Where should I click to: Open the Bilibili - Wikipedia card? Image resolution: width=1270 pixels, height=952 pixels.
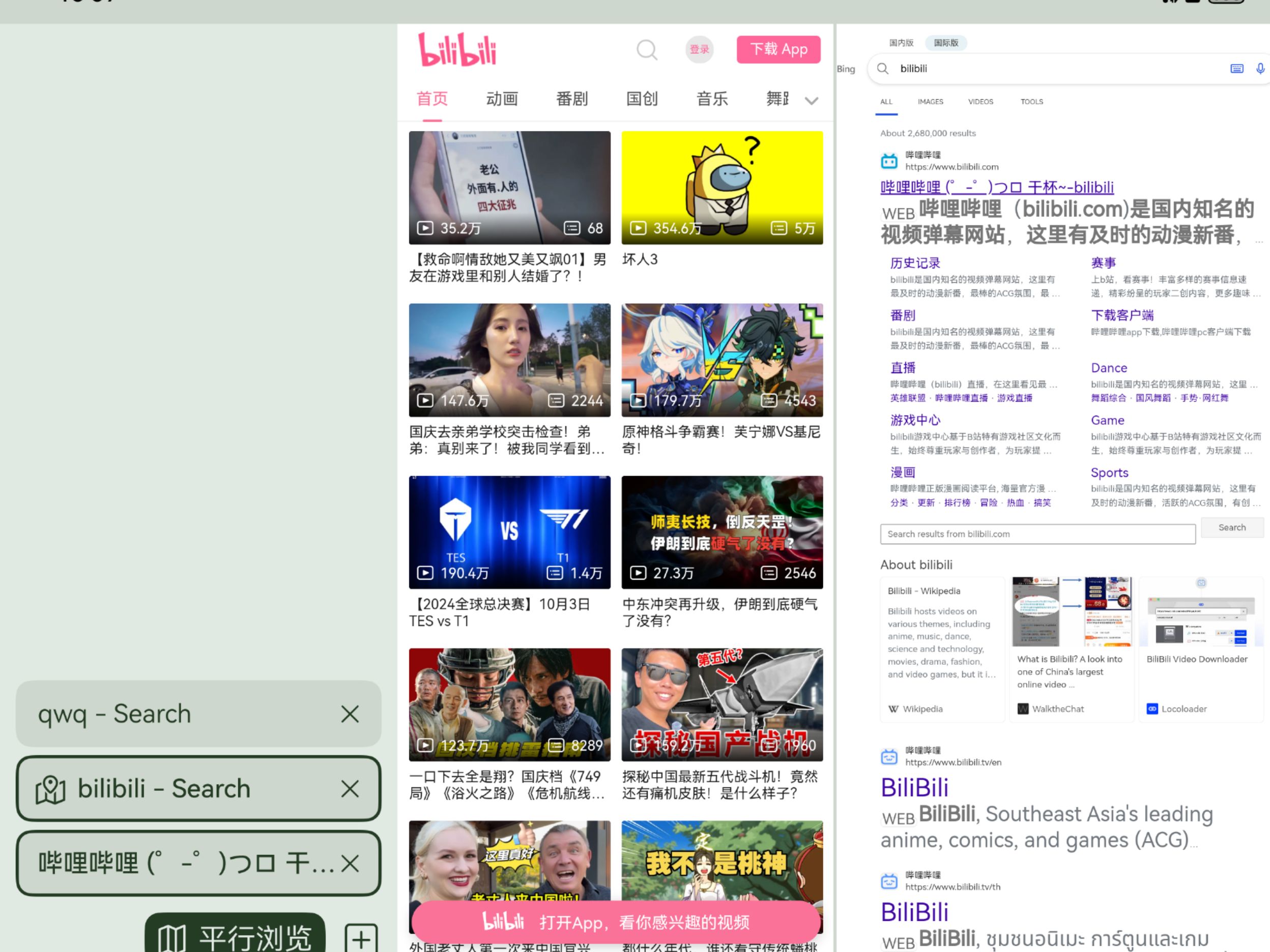[942, 649]
